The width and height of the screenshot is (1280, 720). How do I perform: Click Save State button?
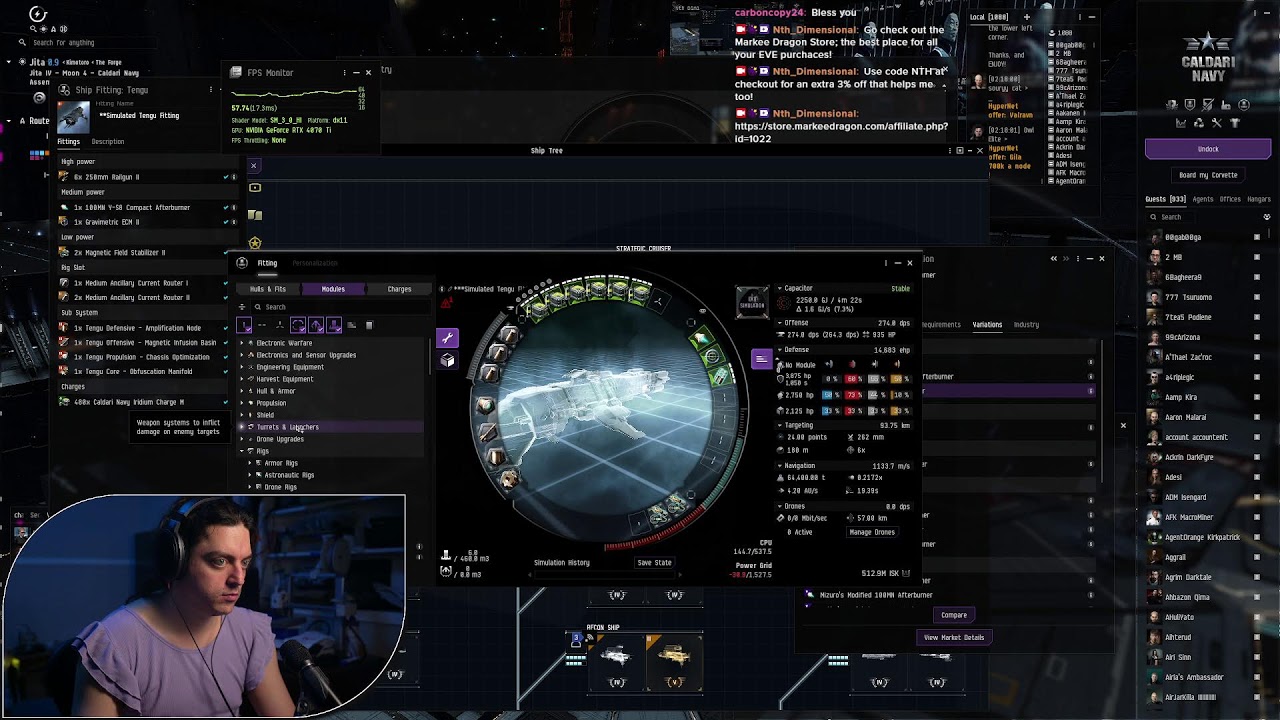click(x=654, y=563)
